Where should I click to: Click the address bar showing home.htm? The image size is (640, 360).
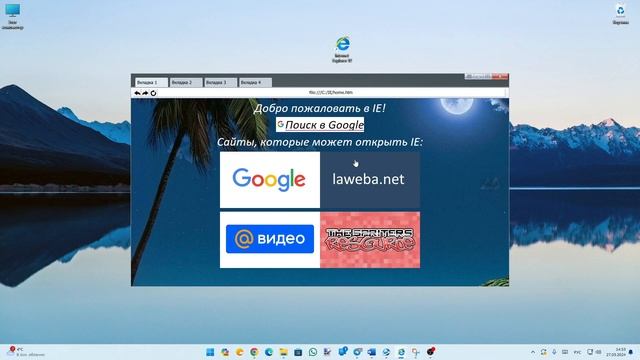point(331,93)
